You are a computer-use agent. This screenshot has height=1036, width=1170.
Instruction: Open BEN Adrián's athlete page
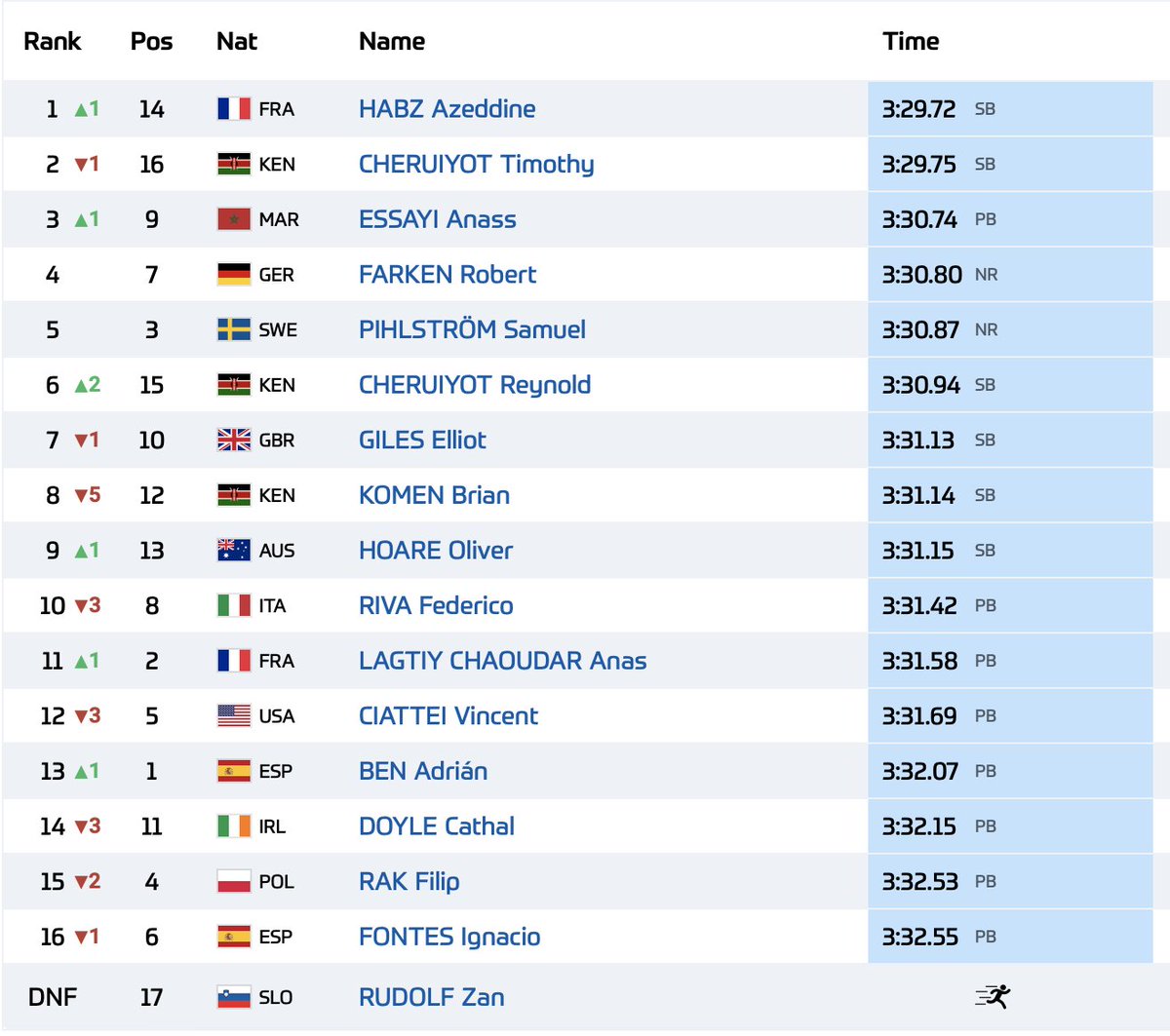[x=423, y=771]
